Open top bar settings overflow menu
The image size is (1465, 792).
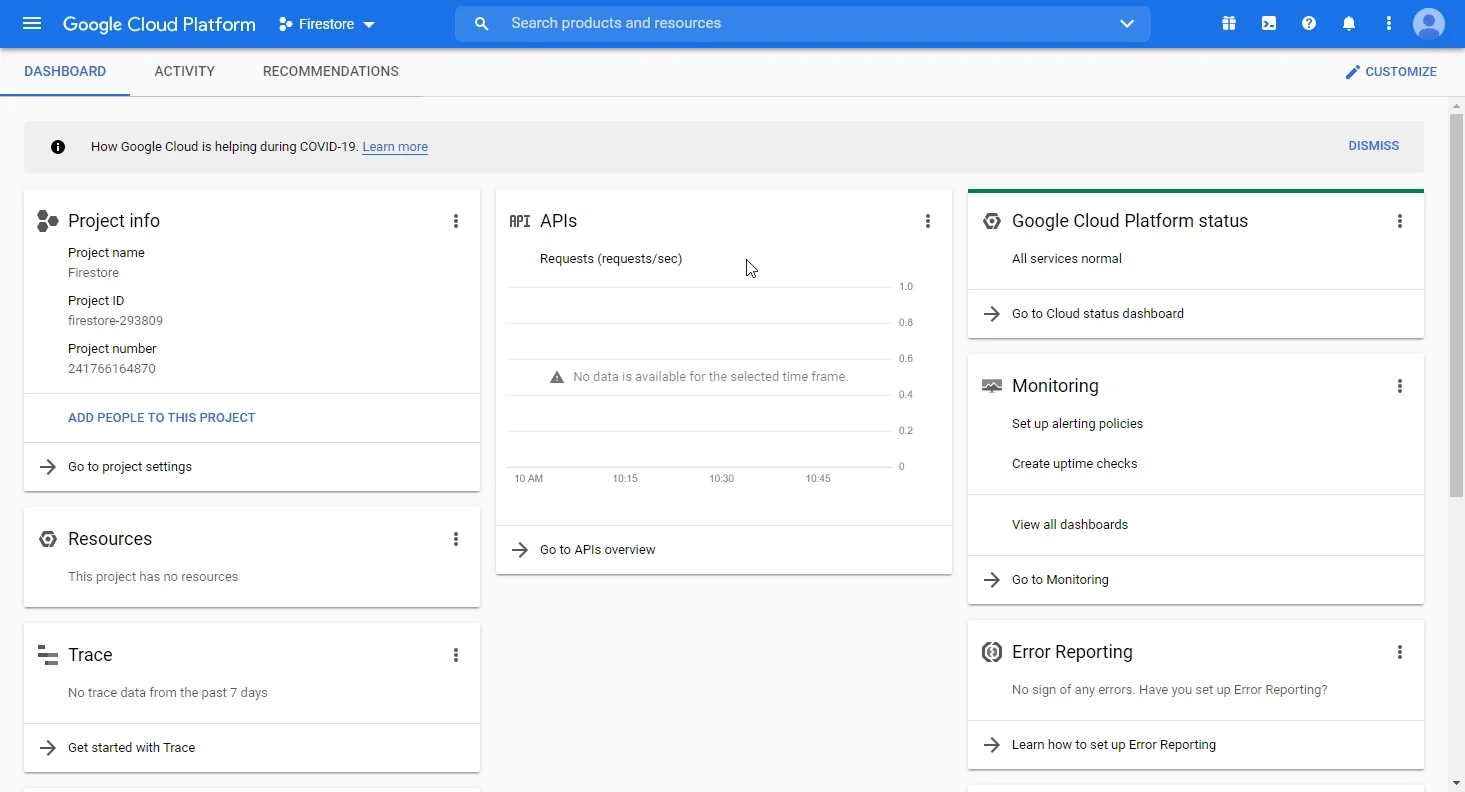1389,23
